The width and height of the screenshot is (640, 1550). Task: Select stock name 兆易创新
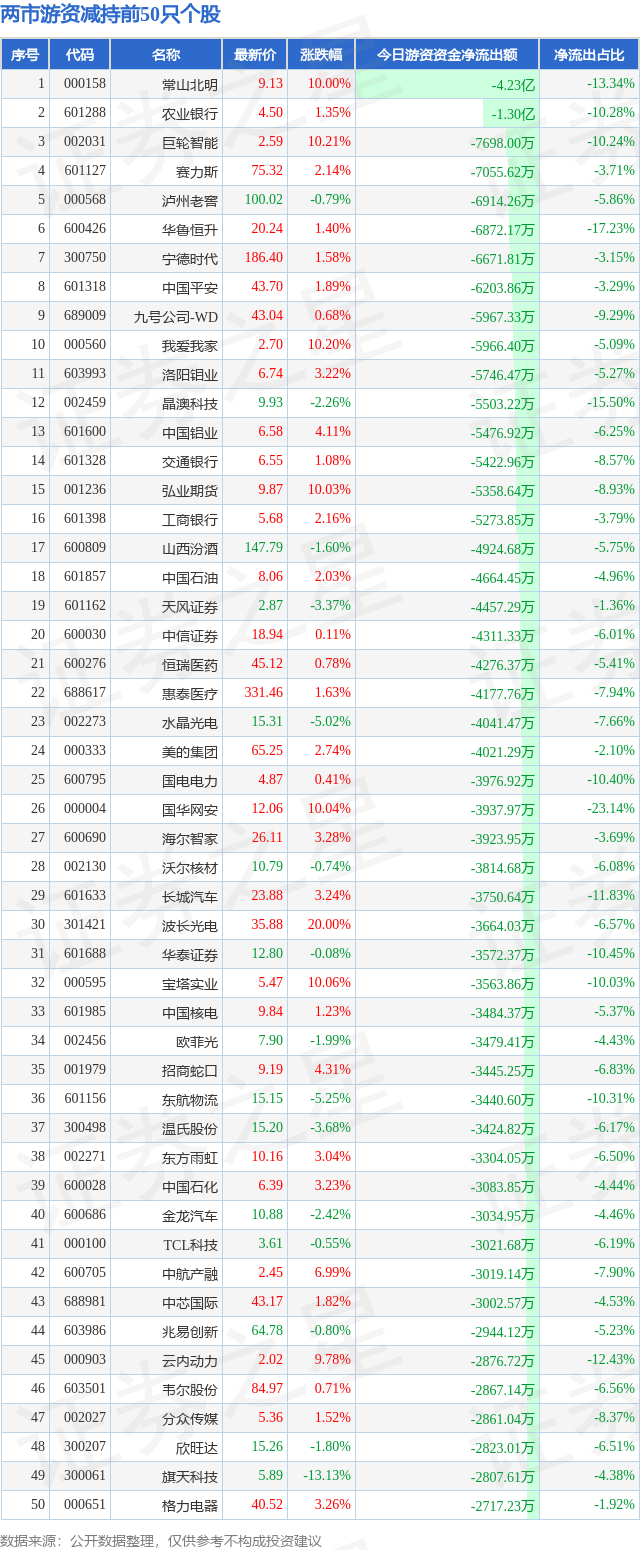[x=190, y=1331]
